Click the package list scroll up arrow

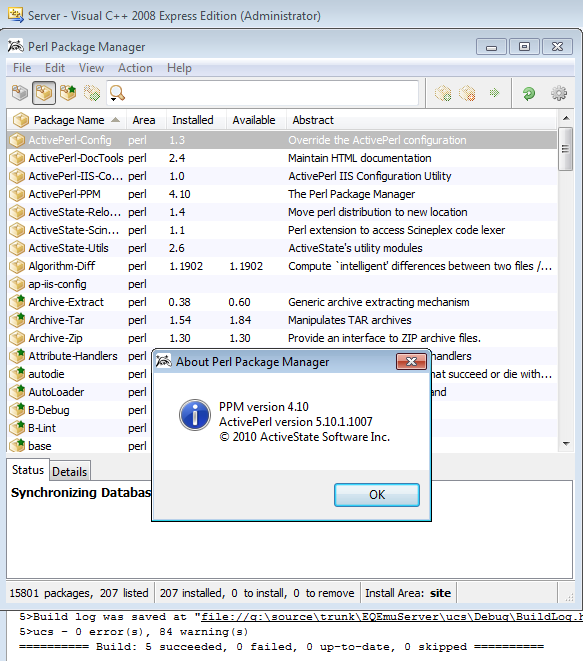click(566, 118)
